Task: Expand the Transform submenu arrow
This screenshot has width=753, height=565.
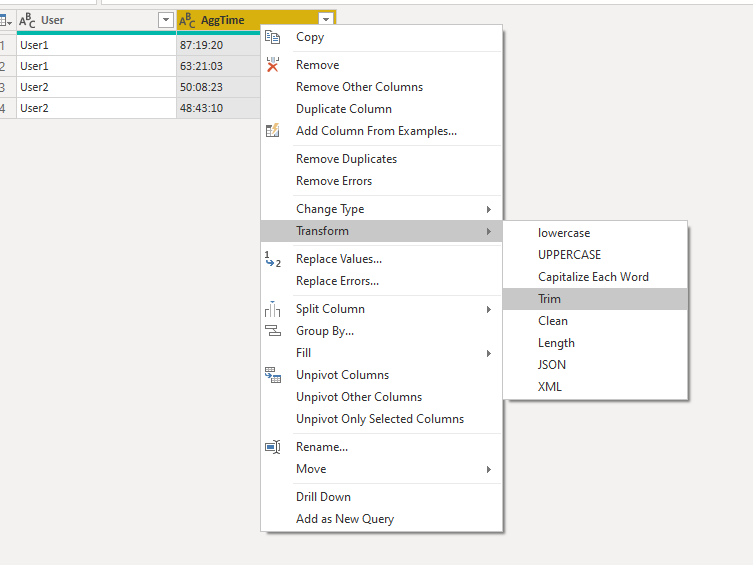Action: tap(488, 231)
